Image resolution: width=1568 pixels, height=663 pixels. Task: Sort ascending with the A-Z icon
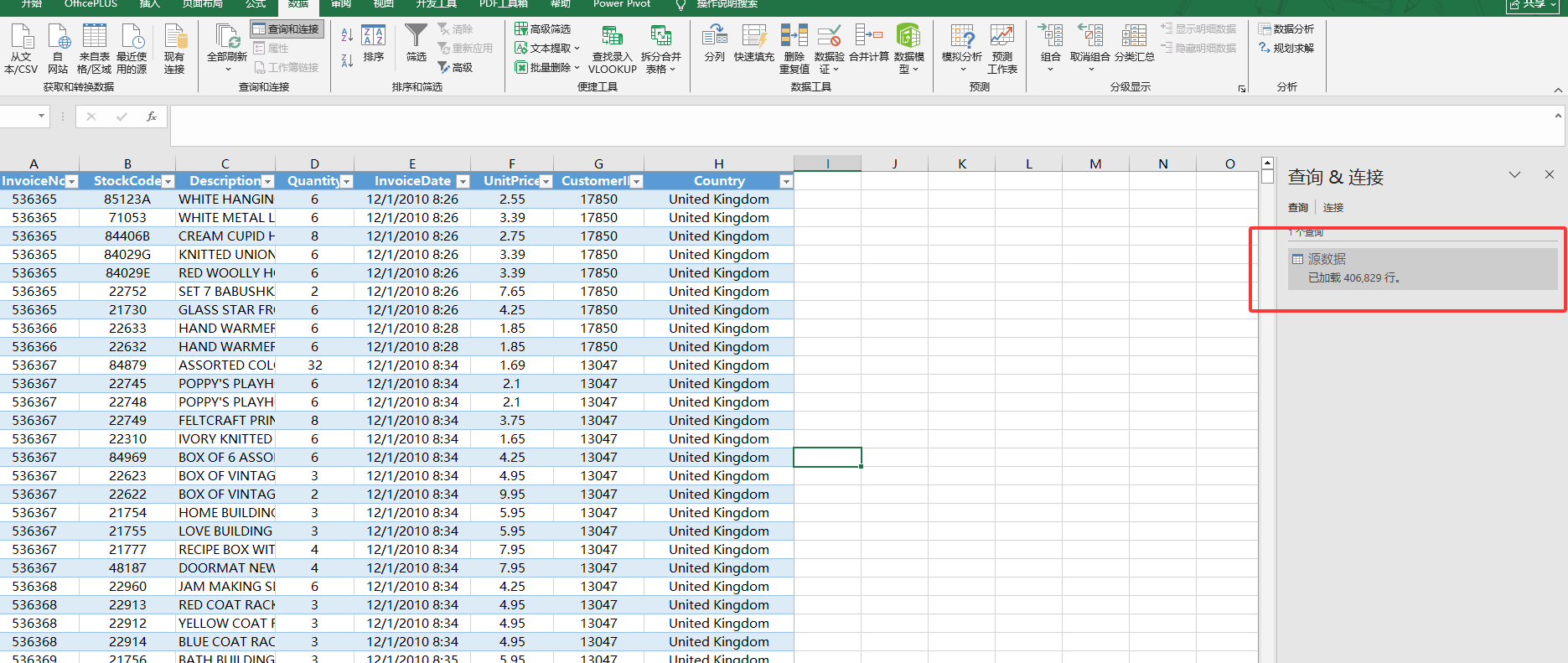tap(347, 35)
